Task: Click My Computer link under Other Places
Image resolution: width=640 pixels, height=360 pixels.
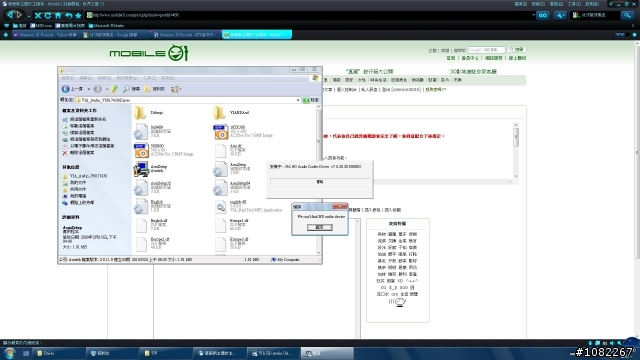Action: click(75, 196)
